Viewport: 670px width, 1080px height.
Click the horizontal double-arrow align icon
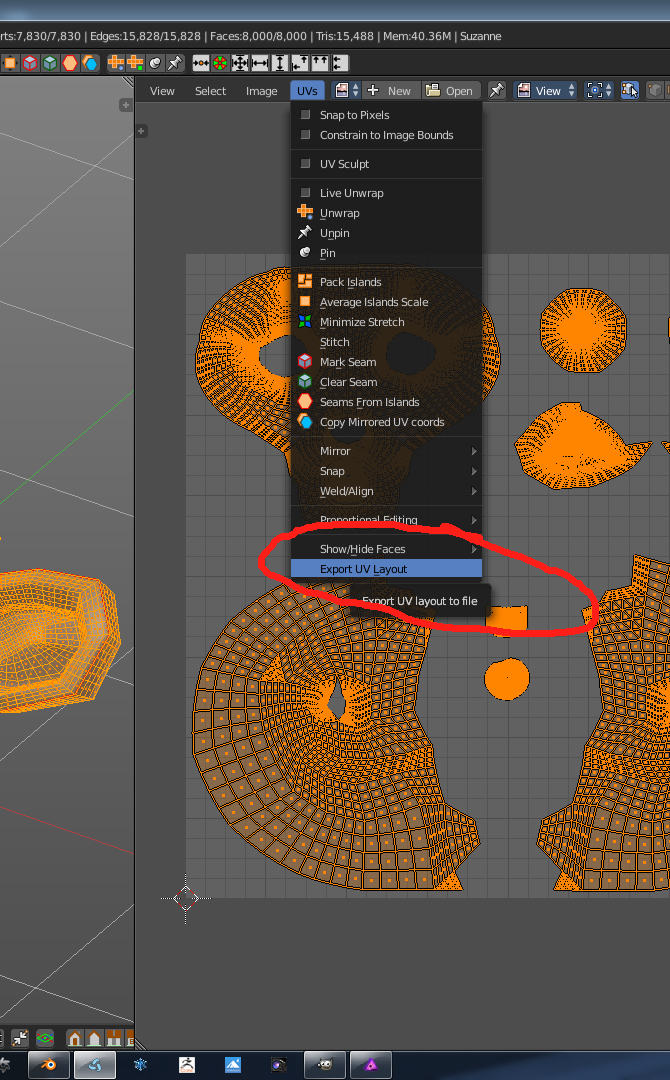point(260,63)
